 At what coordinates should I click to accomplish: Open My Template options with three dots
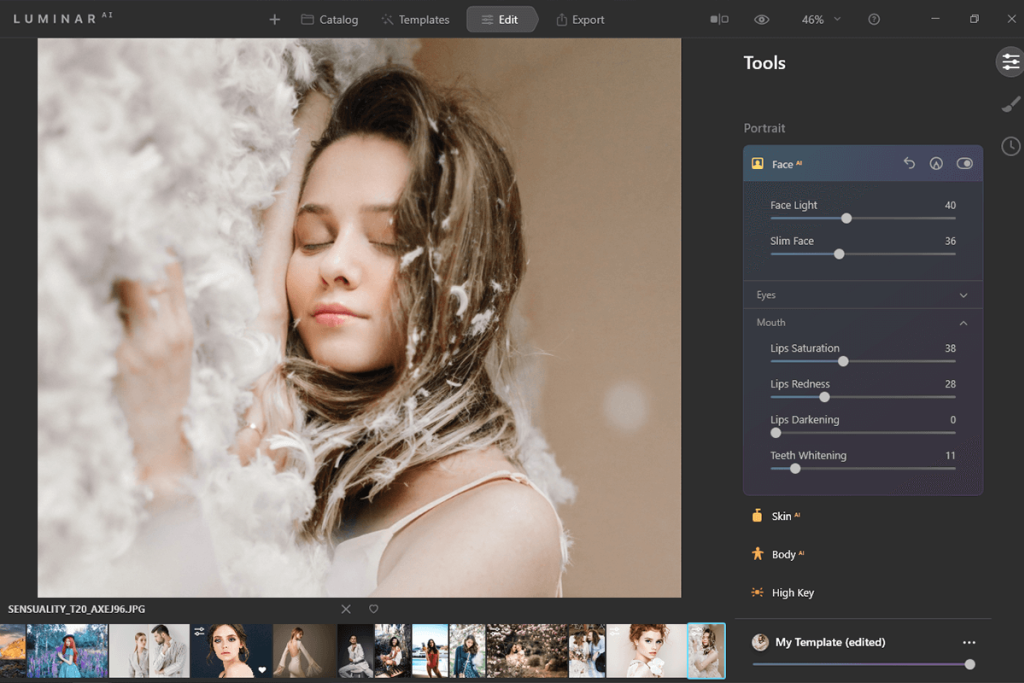click(x=968, y=642)
